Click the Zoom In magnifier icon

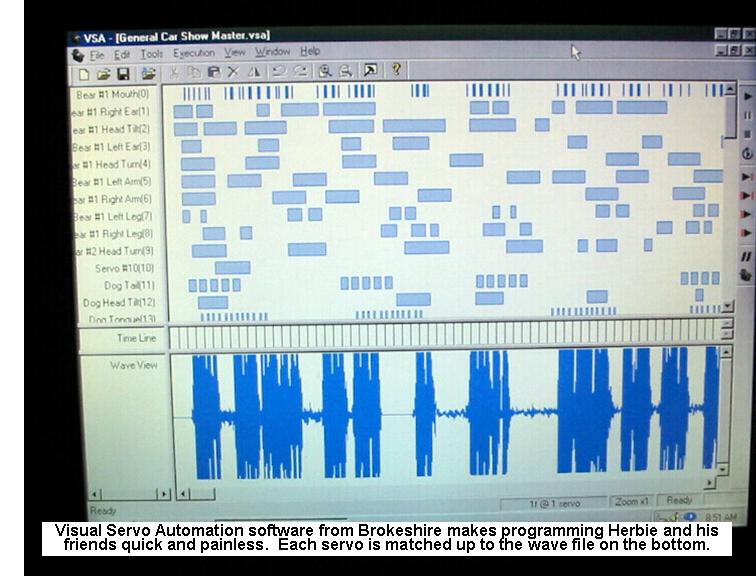coord(324,71)
